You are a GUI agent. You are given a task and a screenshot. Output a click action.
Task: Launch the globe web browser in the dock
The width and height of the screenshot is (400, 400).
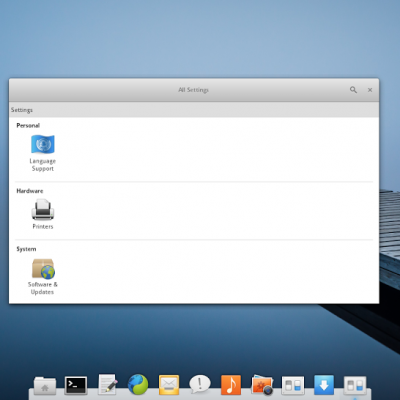[x=138, y=384]
